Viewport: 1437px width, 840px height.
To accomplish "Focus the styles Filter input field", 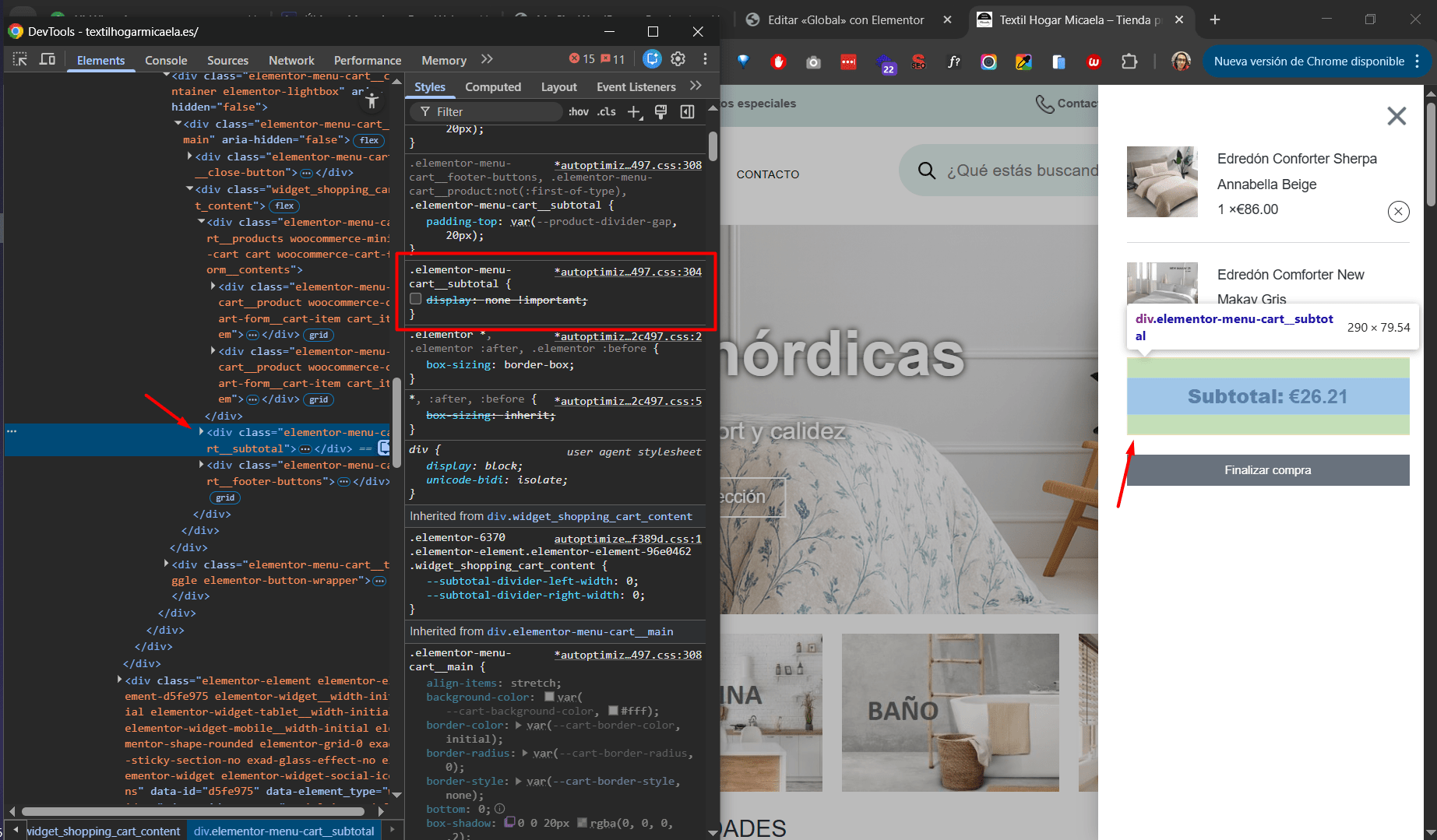I will point(495,112).
